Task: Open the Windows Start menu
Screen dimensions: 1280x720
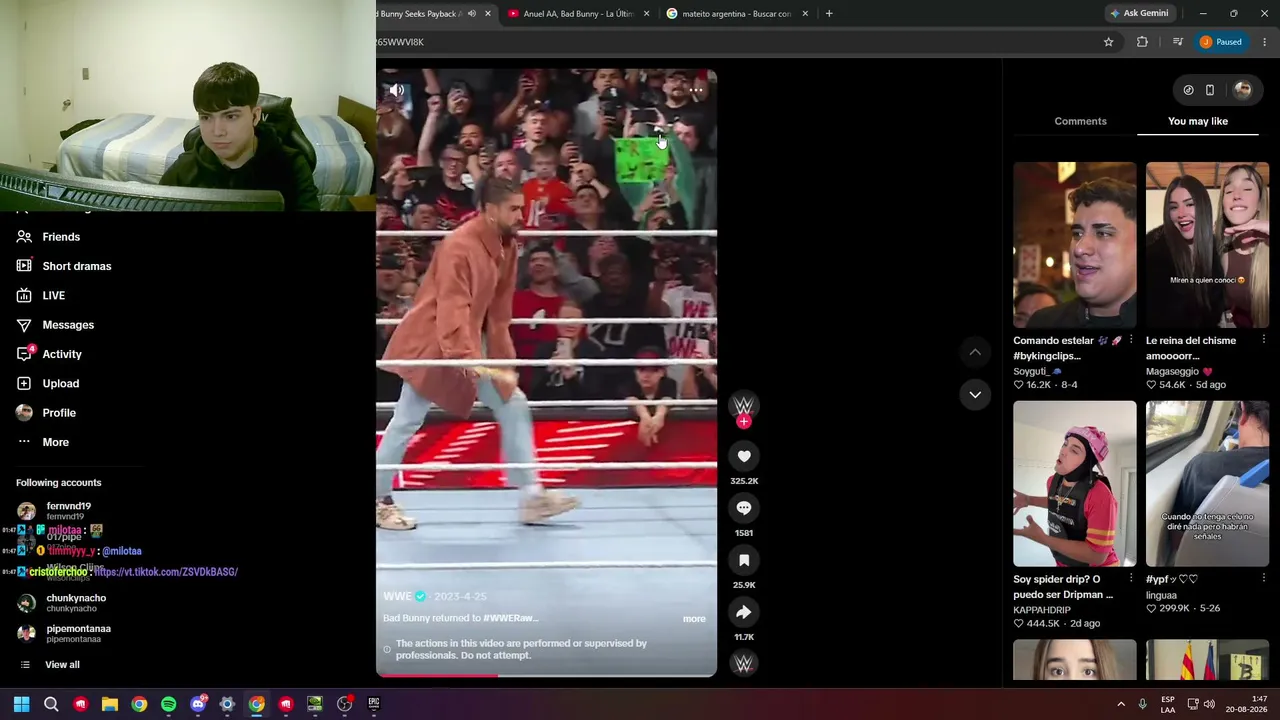Action: 21,704
